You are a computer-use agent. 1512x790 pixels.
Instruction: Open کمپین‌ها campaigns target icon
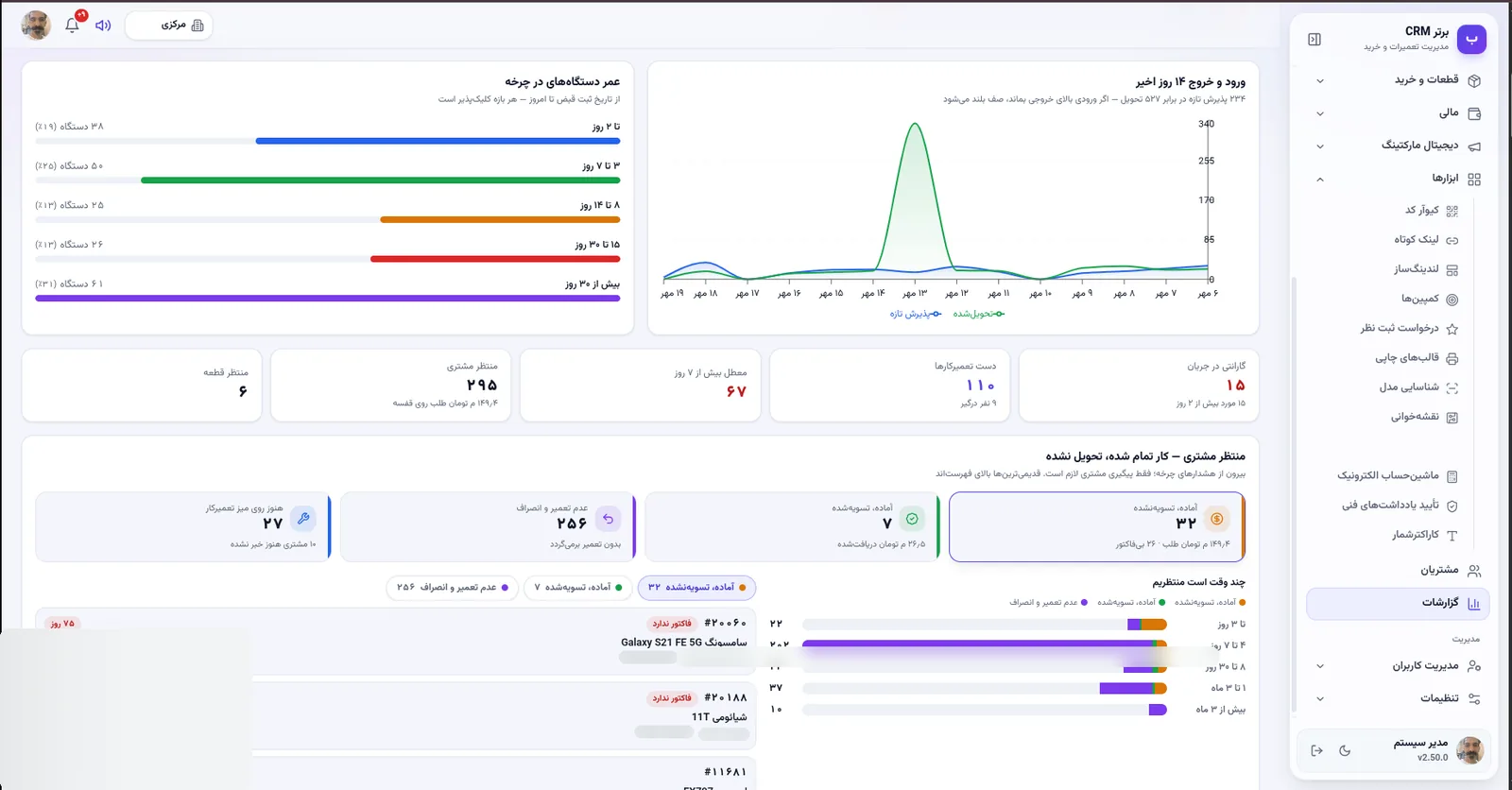[x=1452, y=300]
